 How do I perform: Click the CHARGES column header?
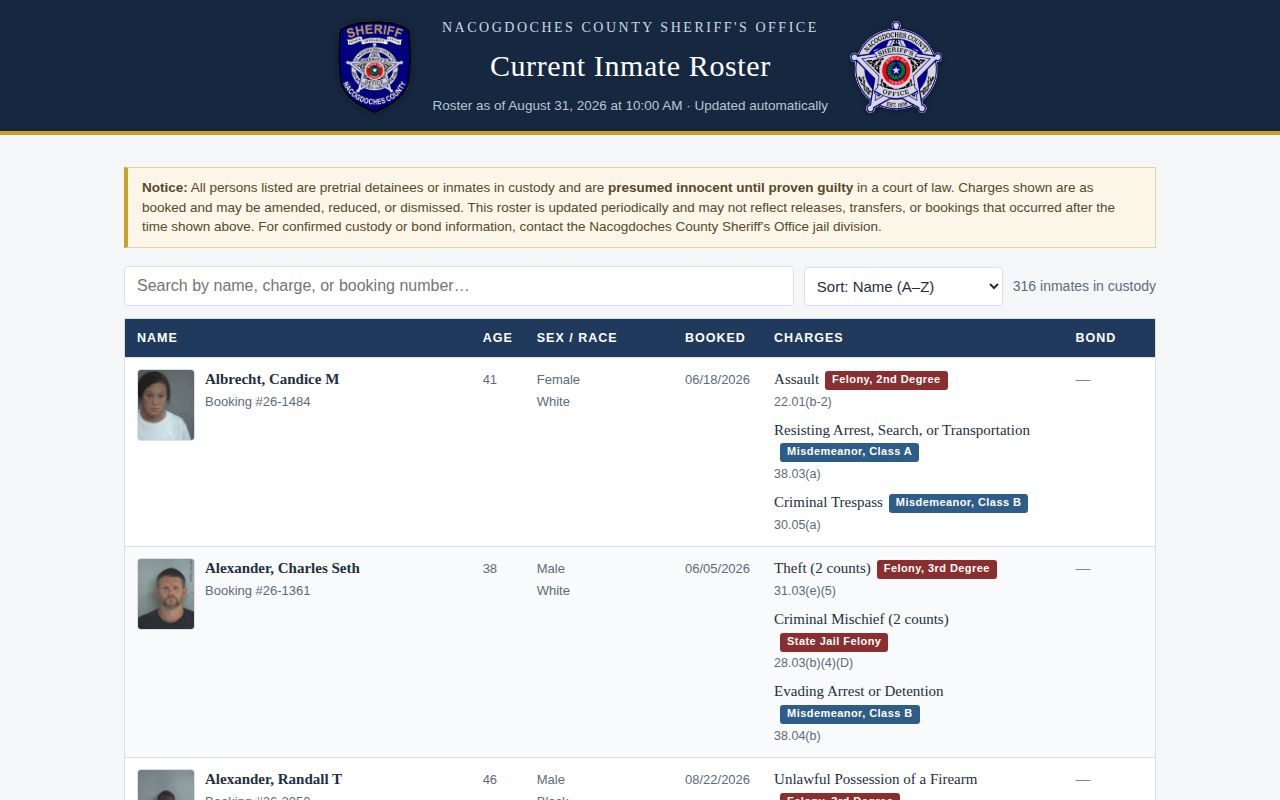click(808, 338)
